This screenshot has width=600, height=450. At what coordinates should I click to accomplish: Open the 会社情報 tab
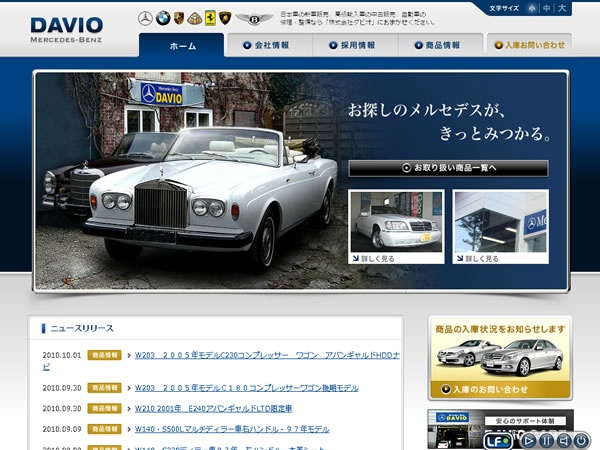click(270, 45)
